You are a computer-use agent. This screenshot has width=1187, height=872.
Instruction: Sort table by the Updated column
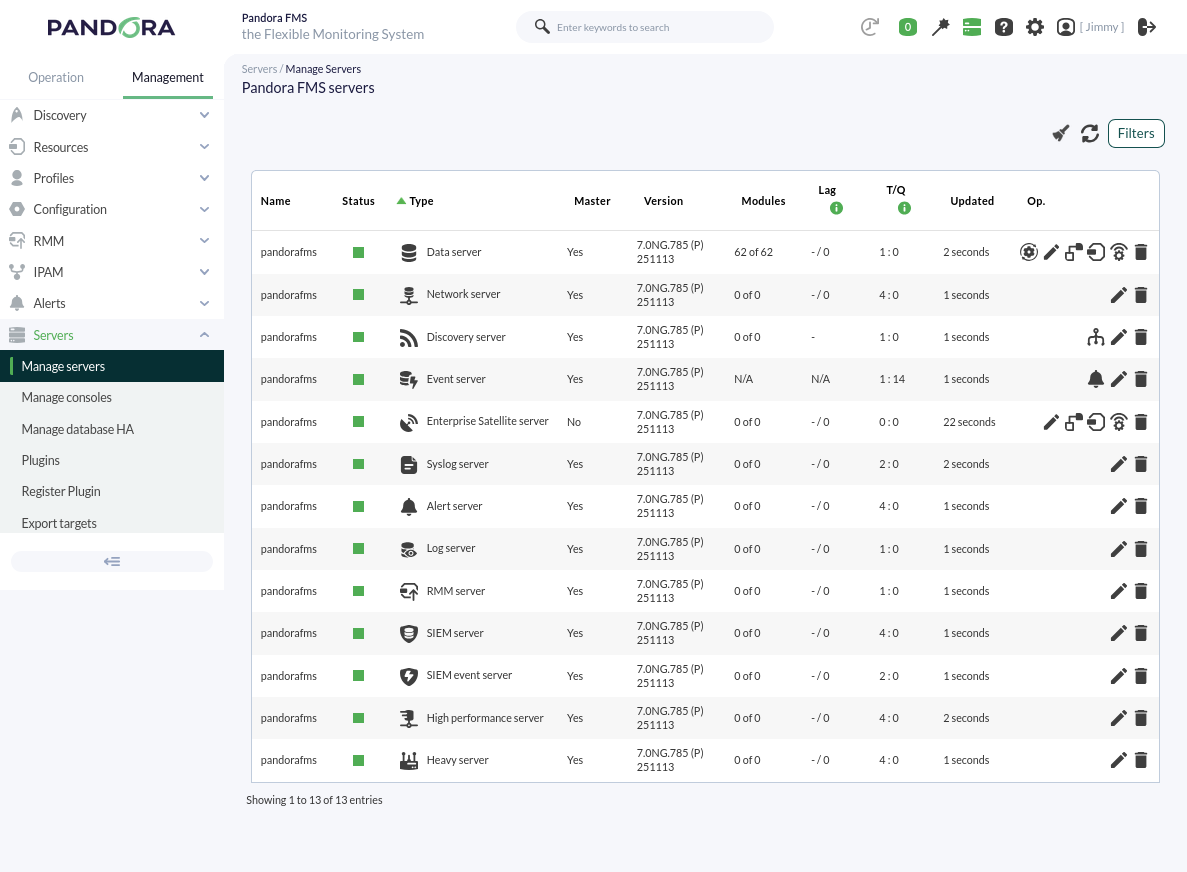pyautogui.click(x=972, y=201)
